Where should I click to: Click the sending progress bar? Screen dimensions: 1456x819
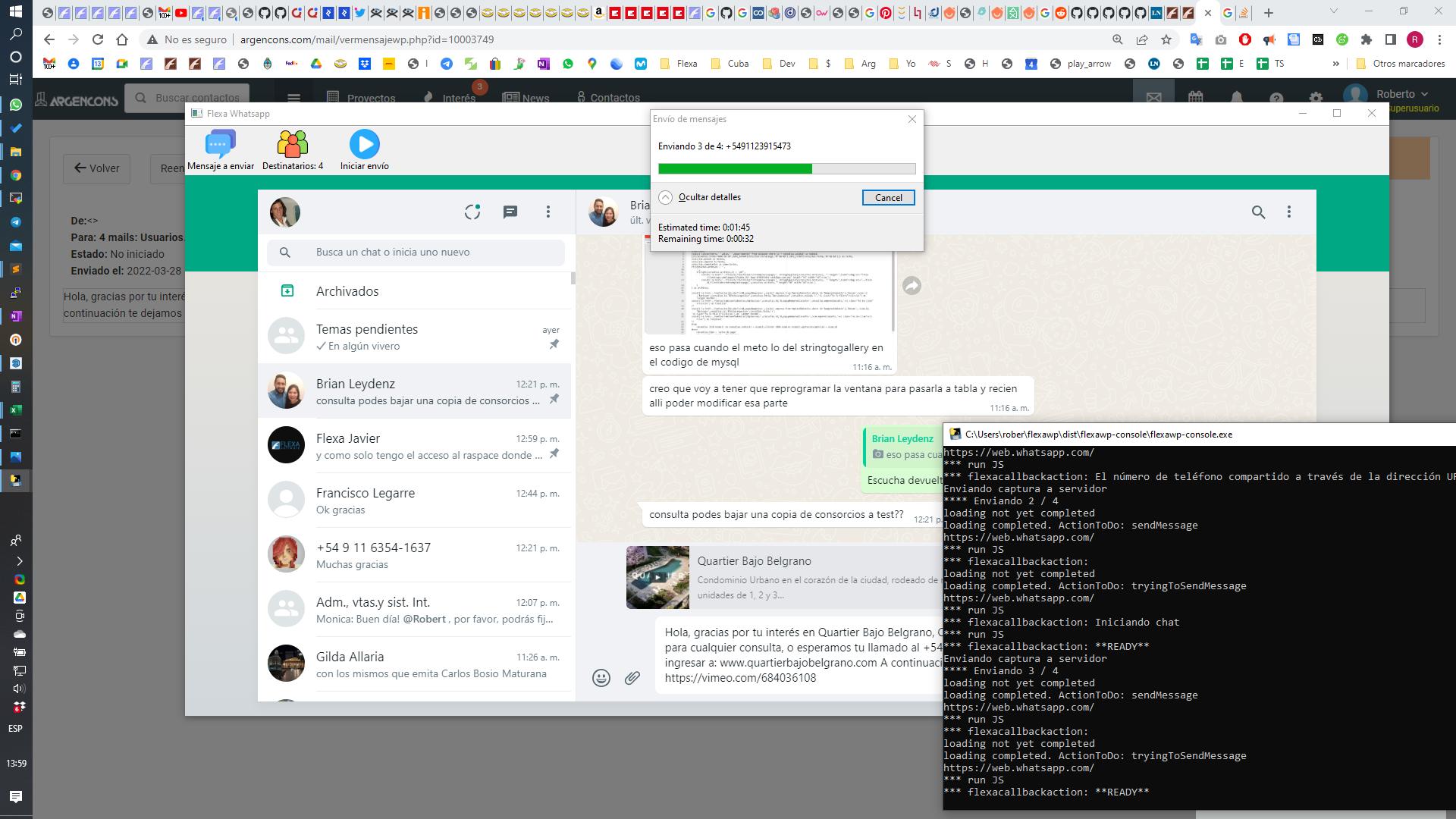click(786, 168)
